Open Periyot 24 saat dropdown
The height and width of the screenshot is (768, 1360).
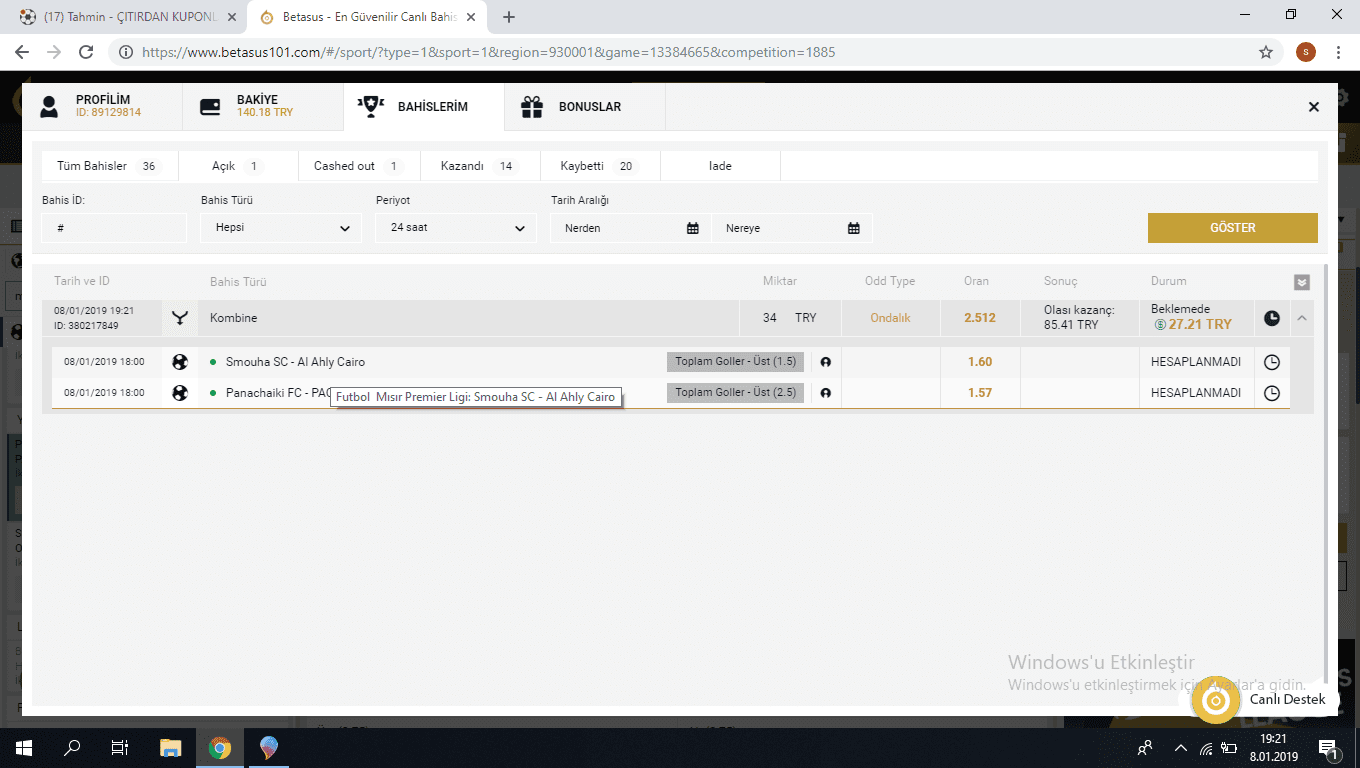(456, 228)
